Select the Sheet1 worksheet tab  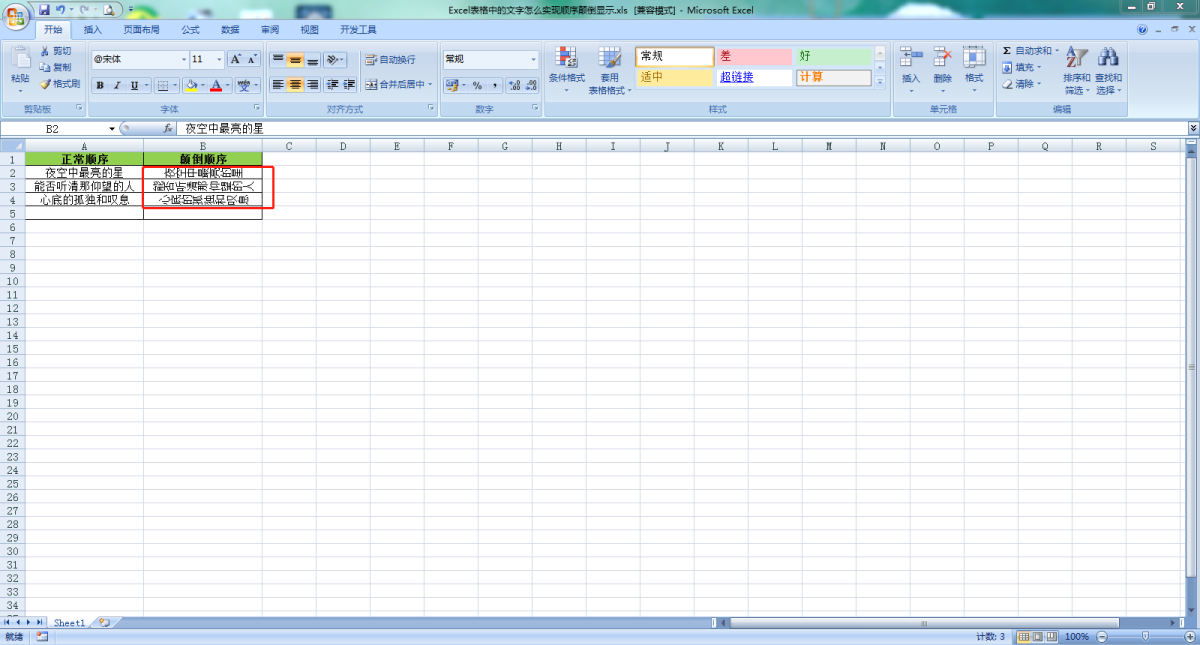pyautogui.click(x=69, y=622)
